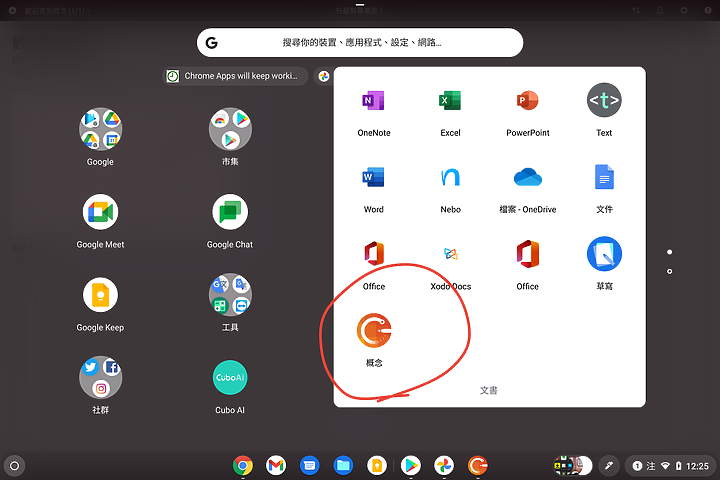Open the Chrome Apps suggestion chip

(x=236, y=76)
